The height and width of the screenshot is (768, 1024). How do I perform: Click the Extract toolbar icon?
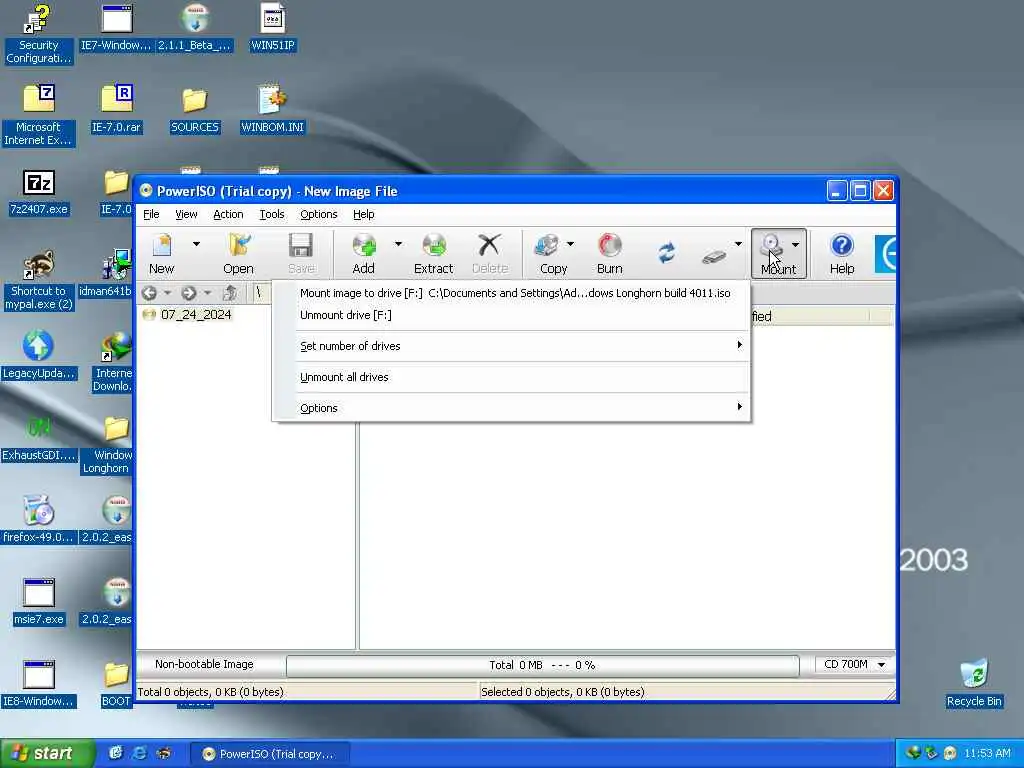434,253
